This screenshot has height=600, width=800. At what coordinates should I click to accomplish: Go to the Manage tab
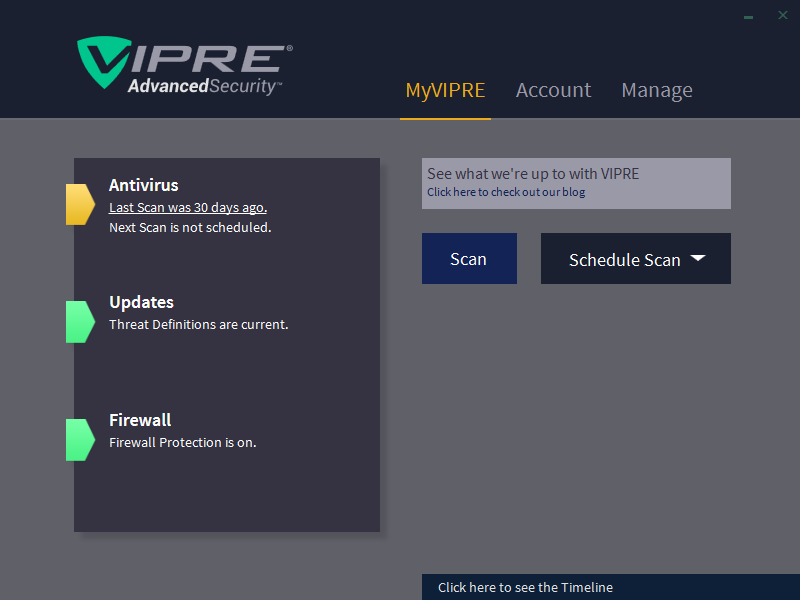tap(657, 90)
